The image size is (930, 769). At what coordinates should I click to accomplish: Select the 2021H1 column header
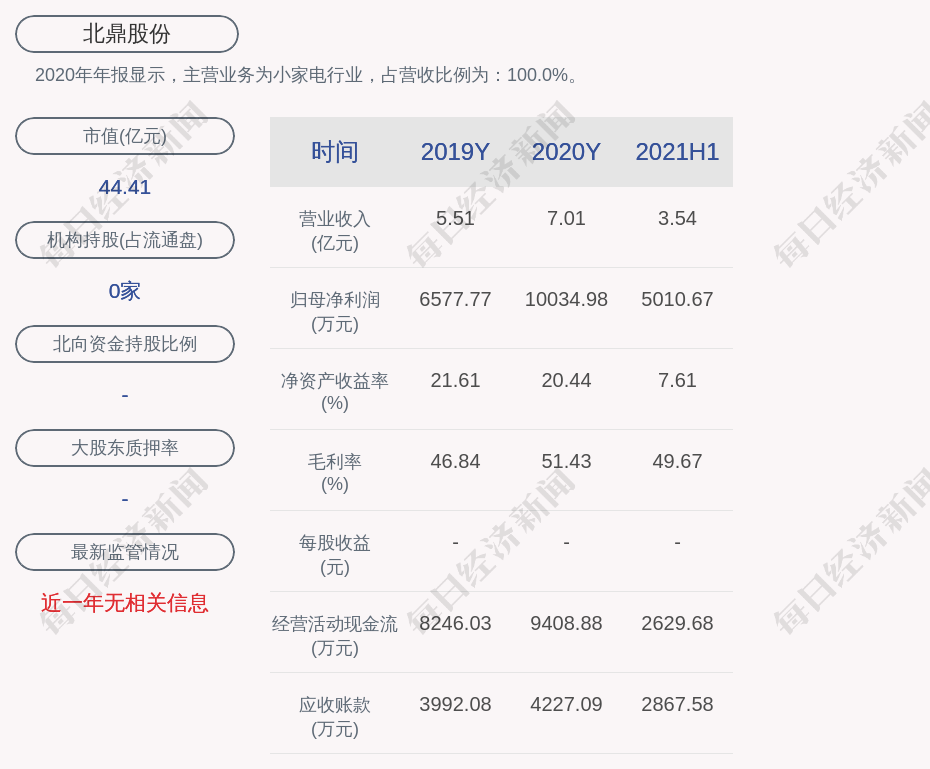click(x=677, y=152)
